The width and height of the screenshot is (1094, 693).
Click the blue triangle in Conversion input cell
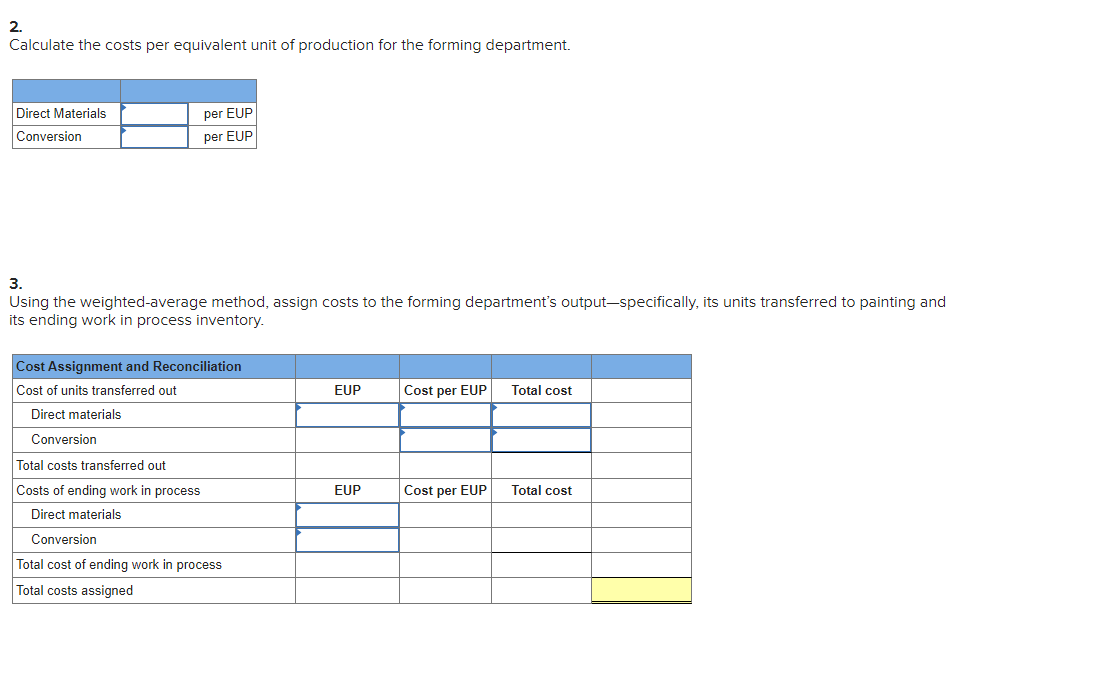124,131
